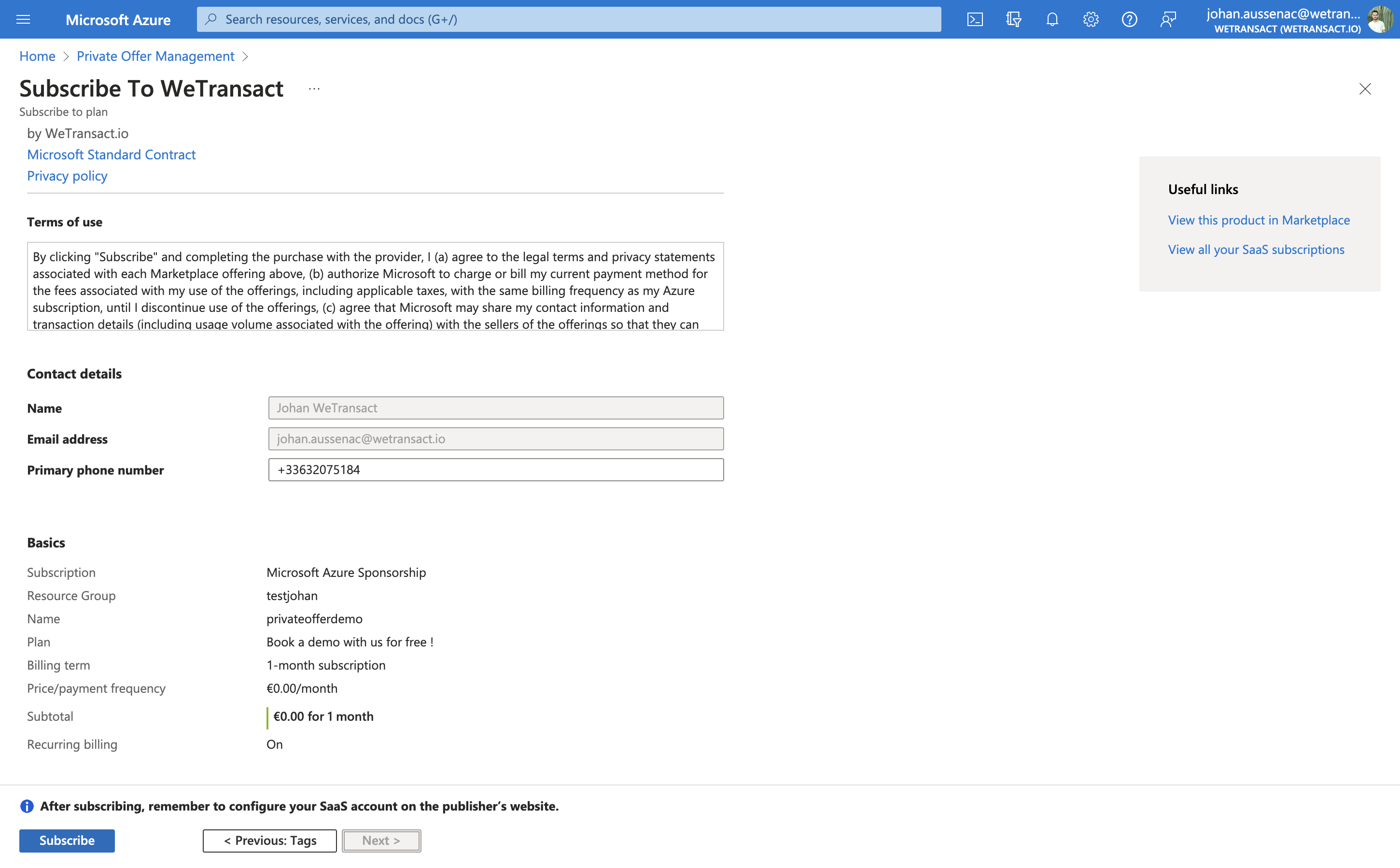Click johan.aussenac account name text
The image size is (1400, 868).
[1283, 14]
